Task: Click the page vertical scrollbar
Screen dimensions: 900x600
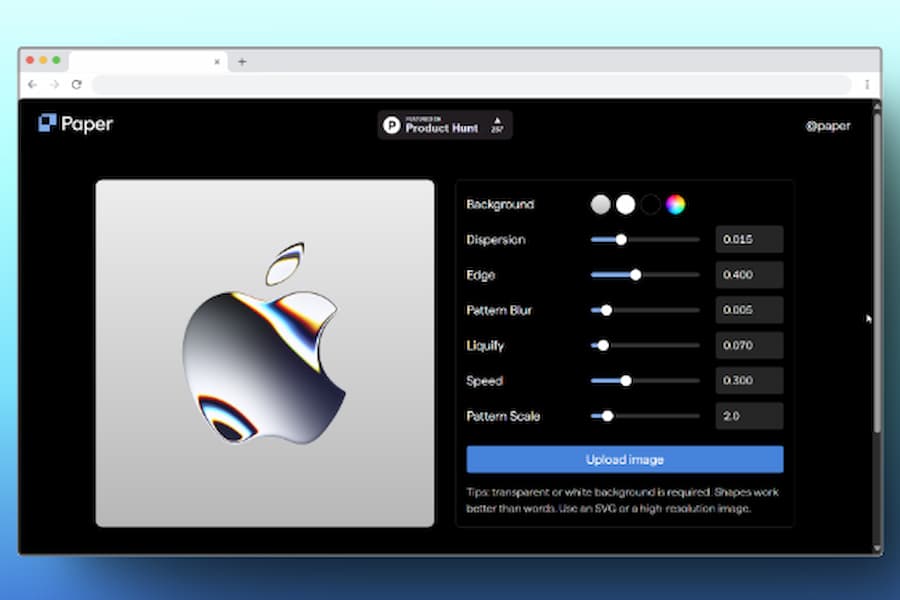Action: [876, 273]
